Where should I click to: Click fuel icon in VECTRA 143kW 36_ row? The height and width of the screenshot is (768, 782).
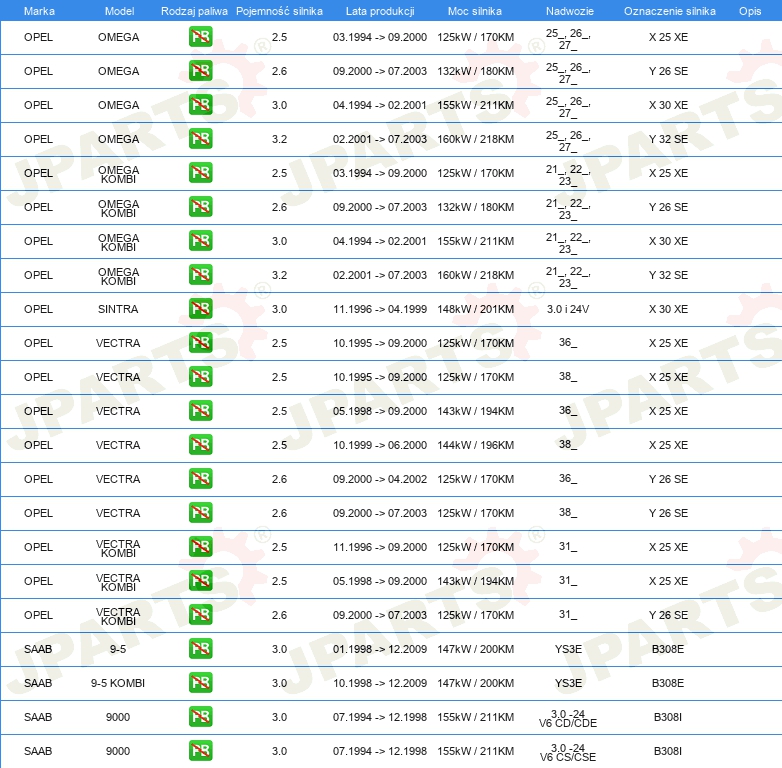[200, 411]
